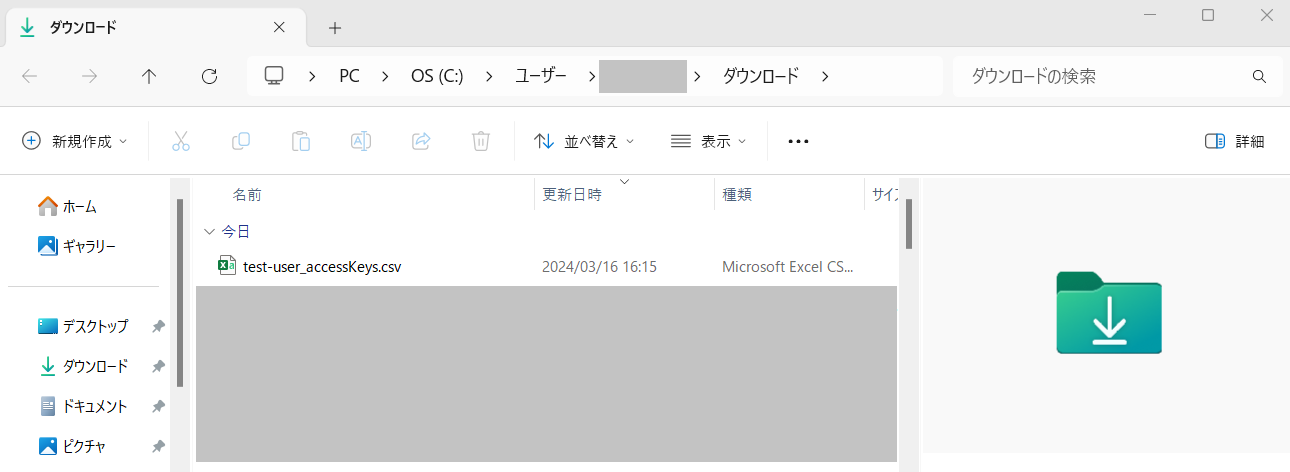Click the Rename icon in toolbar
The width and height of the screenshot is (1290, 472).
coord(361,141)
